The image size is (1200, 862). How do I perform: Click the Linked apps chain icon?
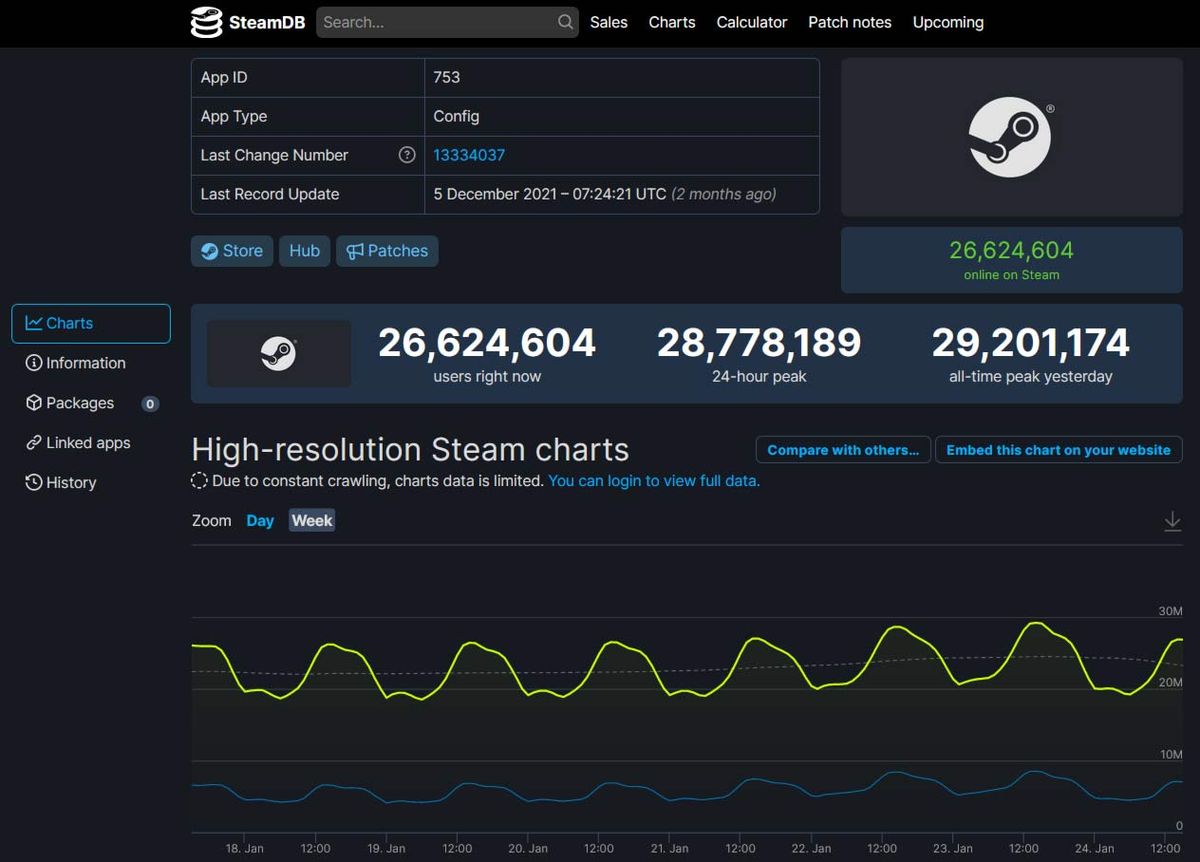pyautogui.click(x=34, y=442)
